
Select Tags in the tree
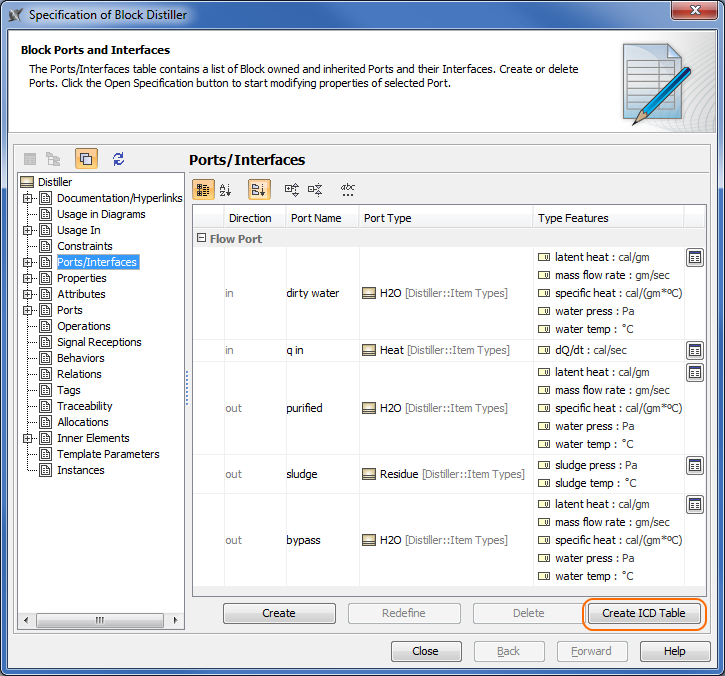68,390
